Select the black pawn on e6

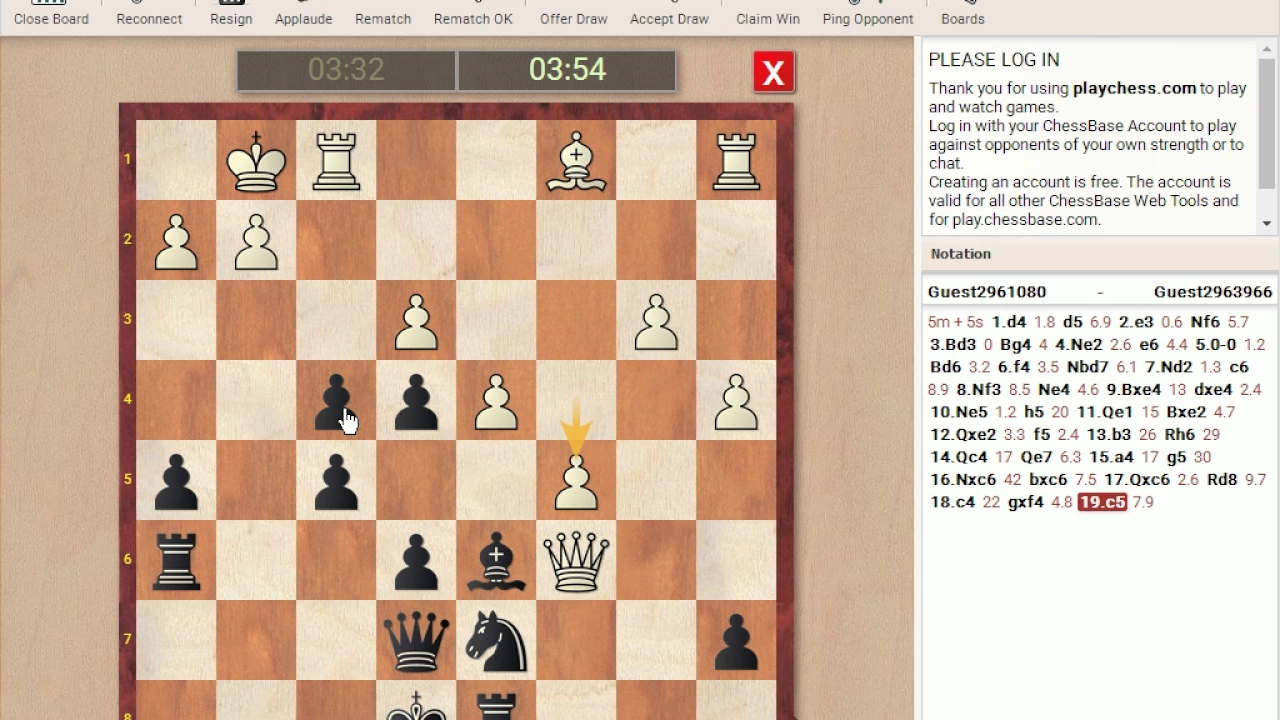[416, 562]
